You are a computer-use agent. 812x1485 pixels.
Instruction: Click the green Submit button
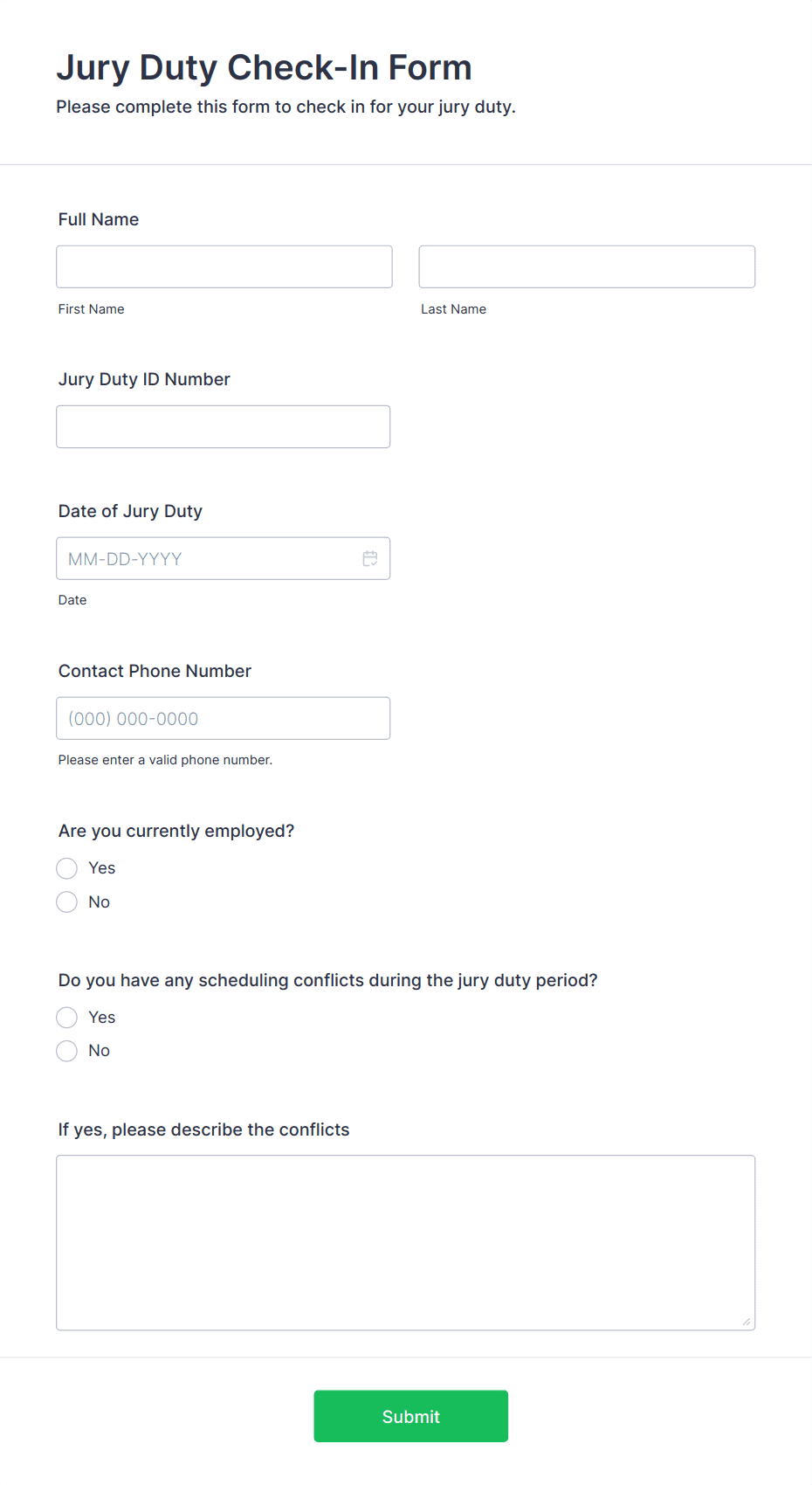(410, 1416)
